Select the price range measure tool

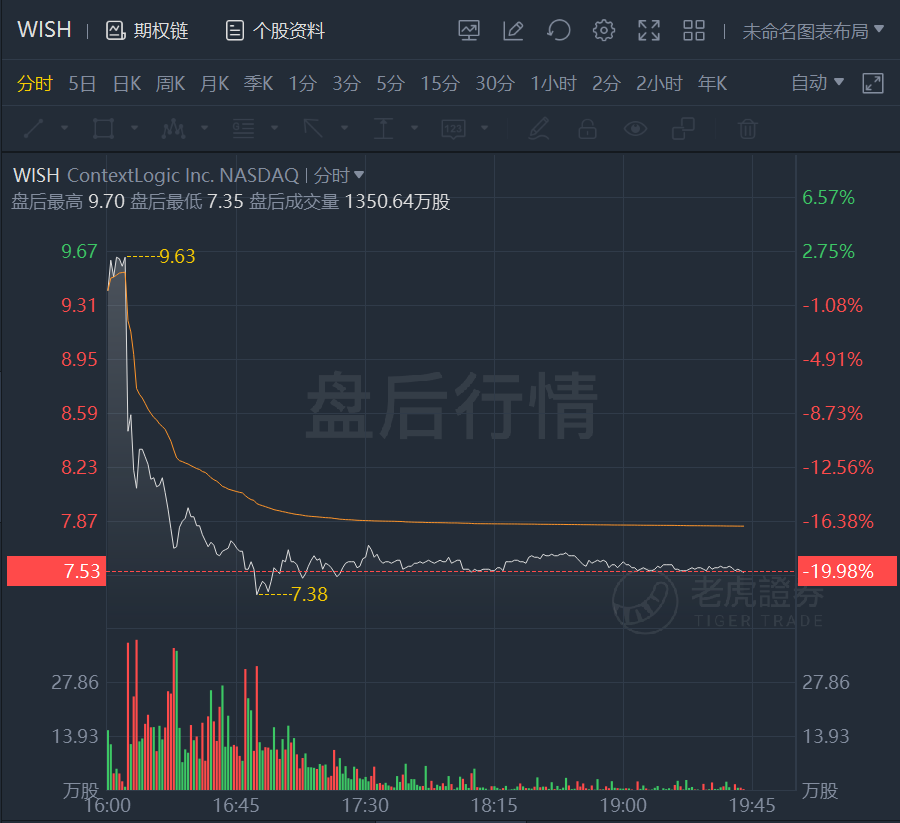(x=383, y=129)
